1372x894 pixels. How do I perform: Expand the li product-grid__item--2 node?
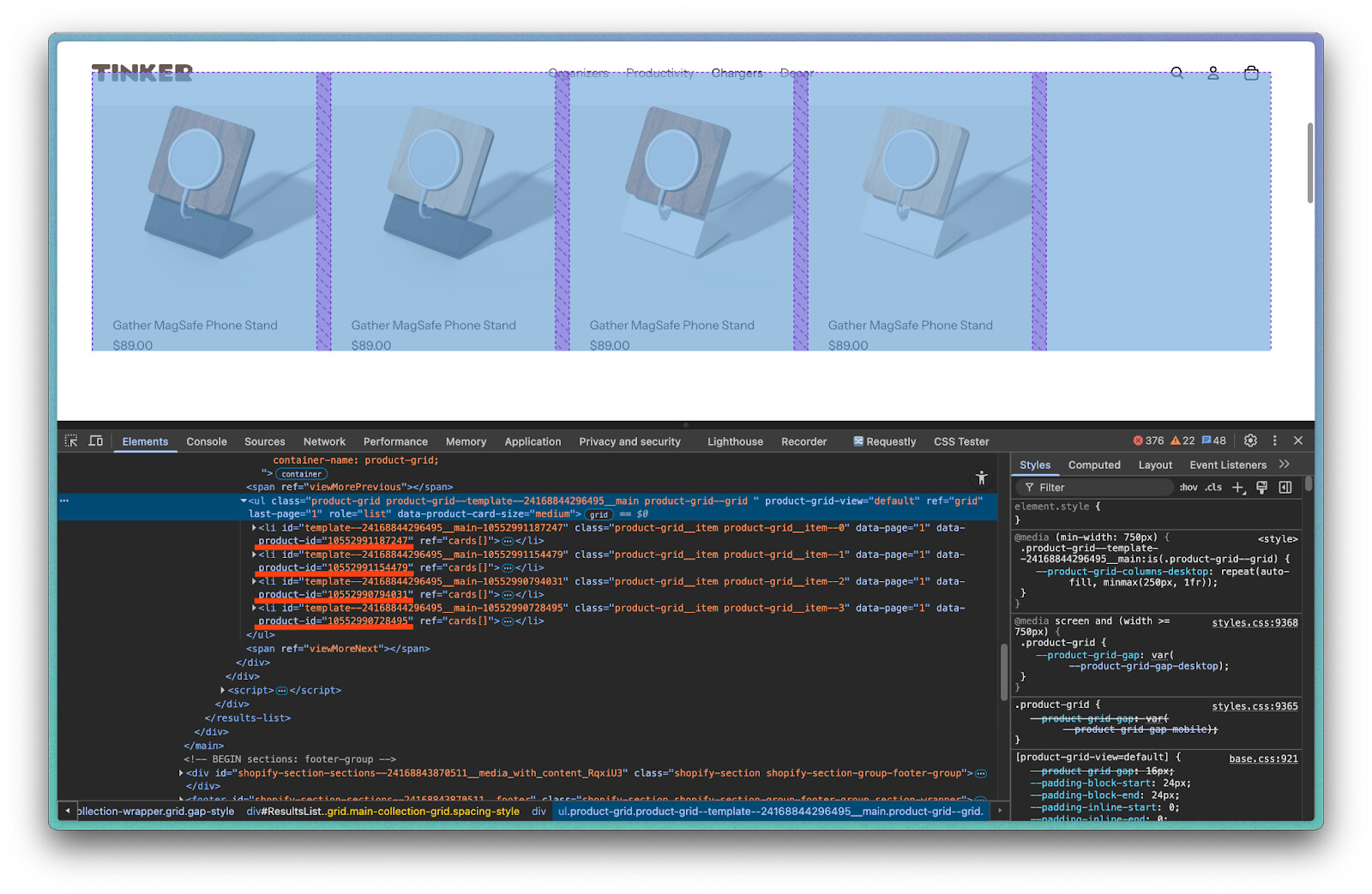[254, 581]
